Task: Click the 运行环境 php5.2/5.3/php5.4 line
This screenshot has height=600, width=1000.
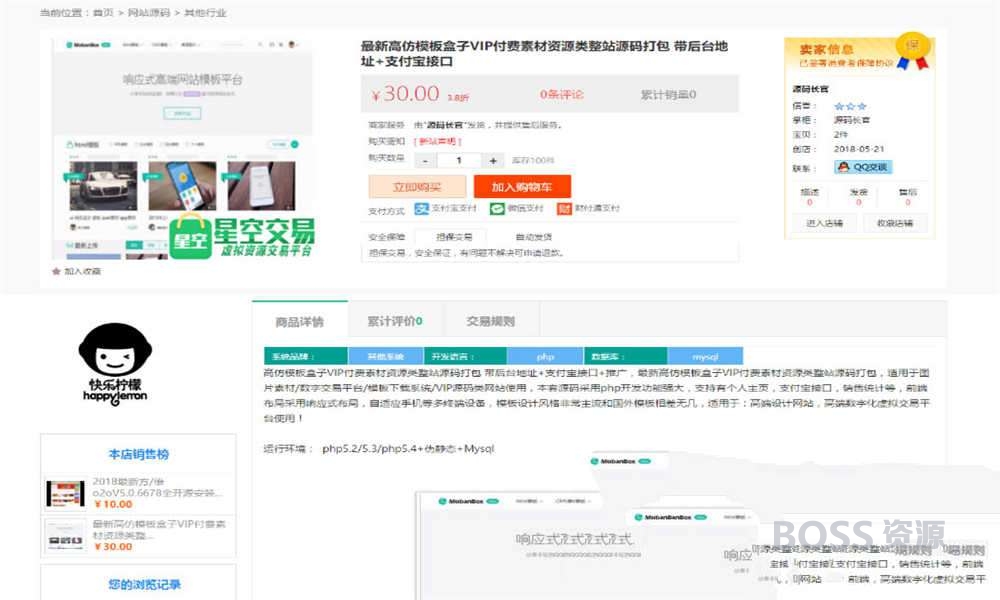Action: (379, 449)
